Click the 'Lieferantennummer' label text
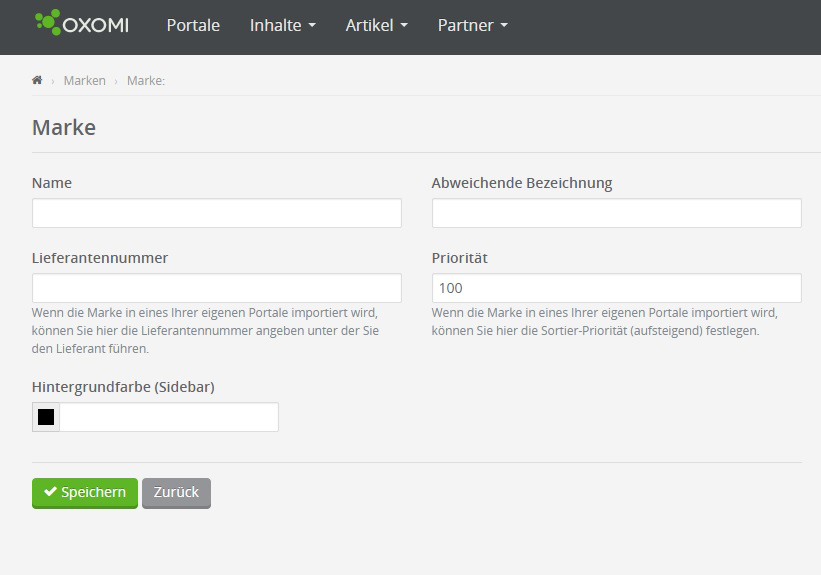This screenshot has width=821, height=575. tap(100, 258)
